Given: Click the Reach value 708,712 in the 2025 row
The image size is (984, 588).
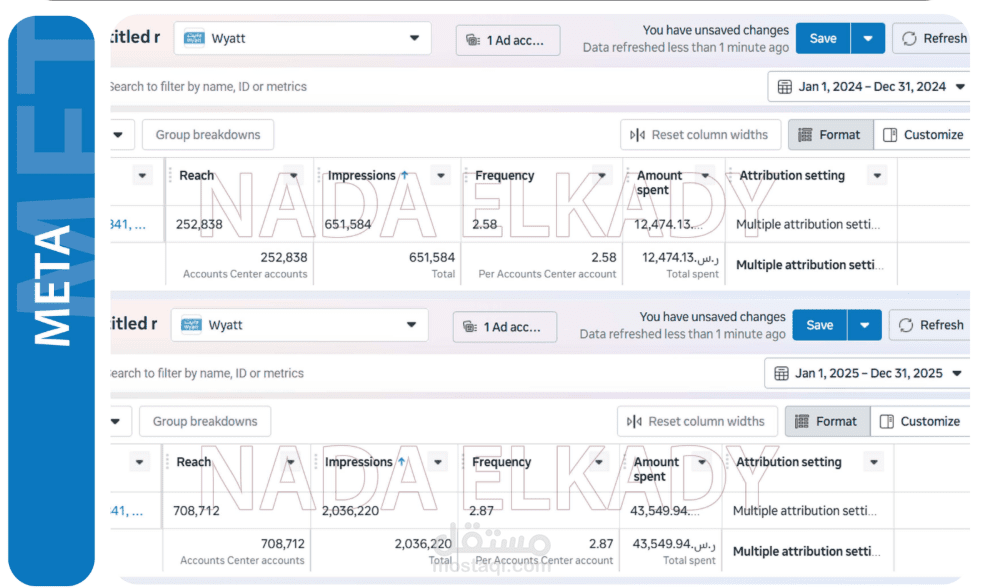Looking at the screenshot, I should 196,511.
